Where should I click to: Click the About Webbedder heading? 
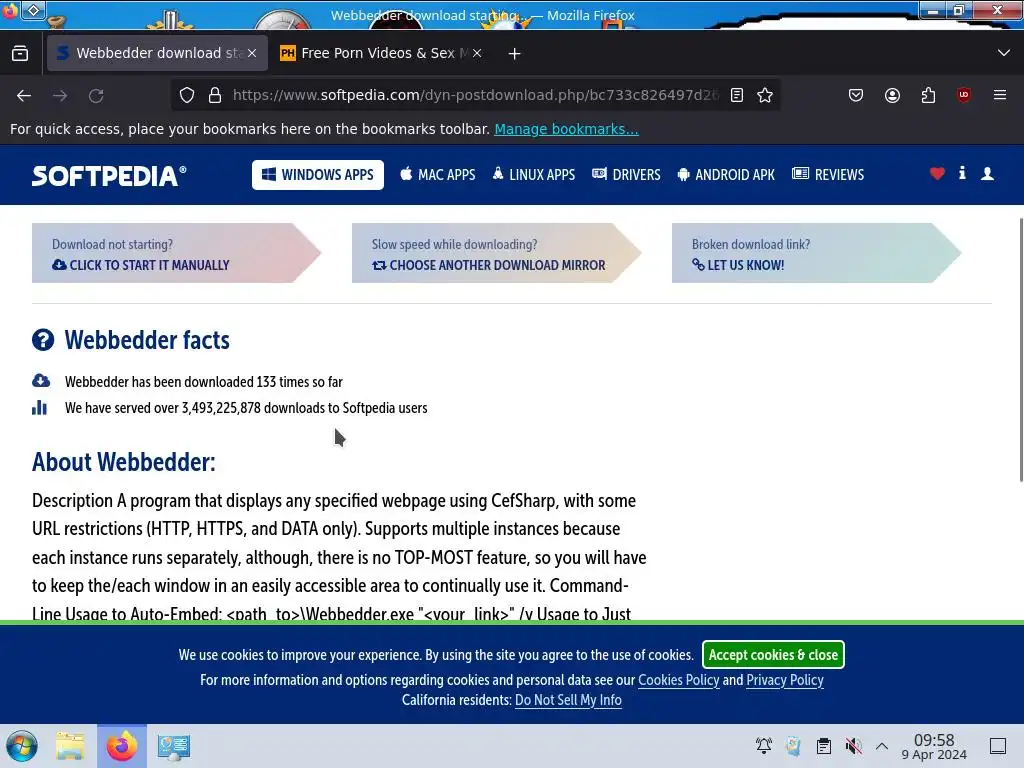click(x=123, y=462)
